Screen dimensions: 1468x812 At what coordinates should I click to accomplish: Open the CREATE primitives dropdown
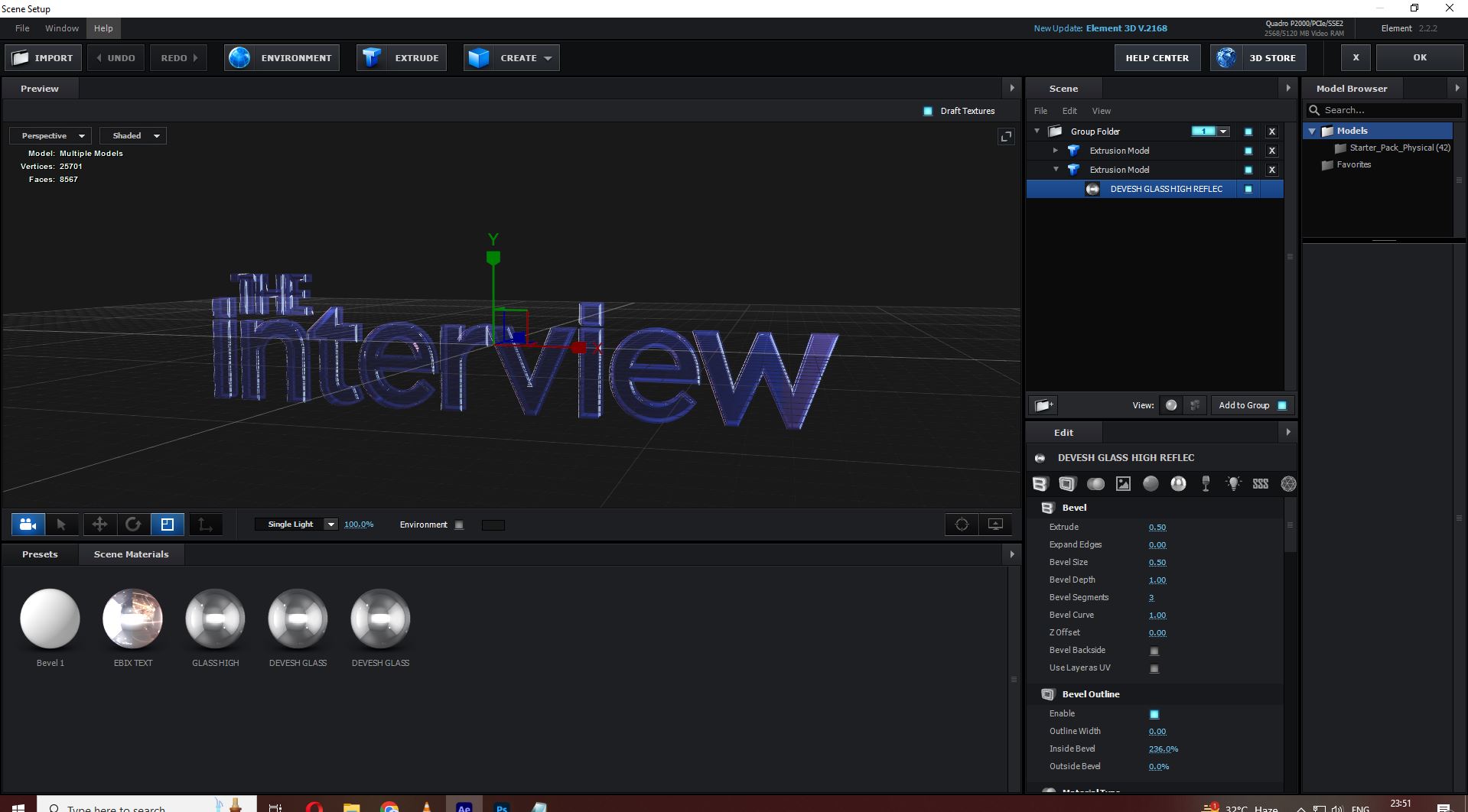pos(512,58)
